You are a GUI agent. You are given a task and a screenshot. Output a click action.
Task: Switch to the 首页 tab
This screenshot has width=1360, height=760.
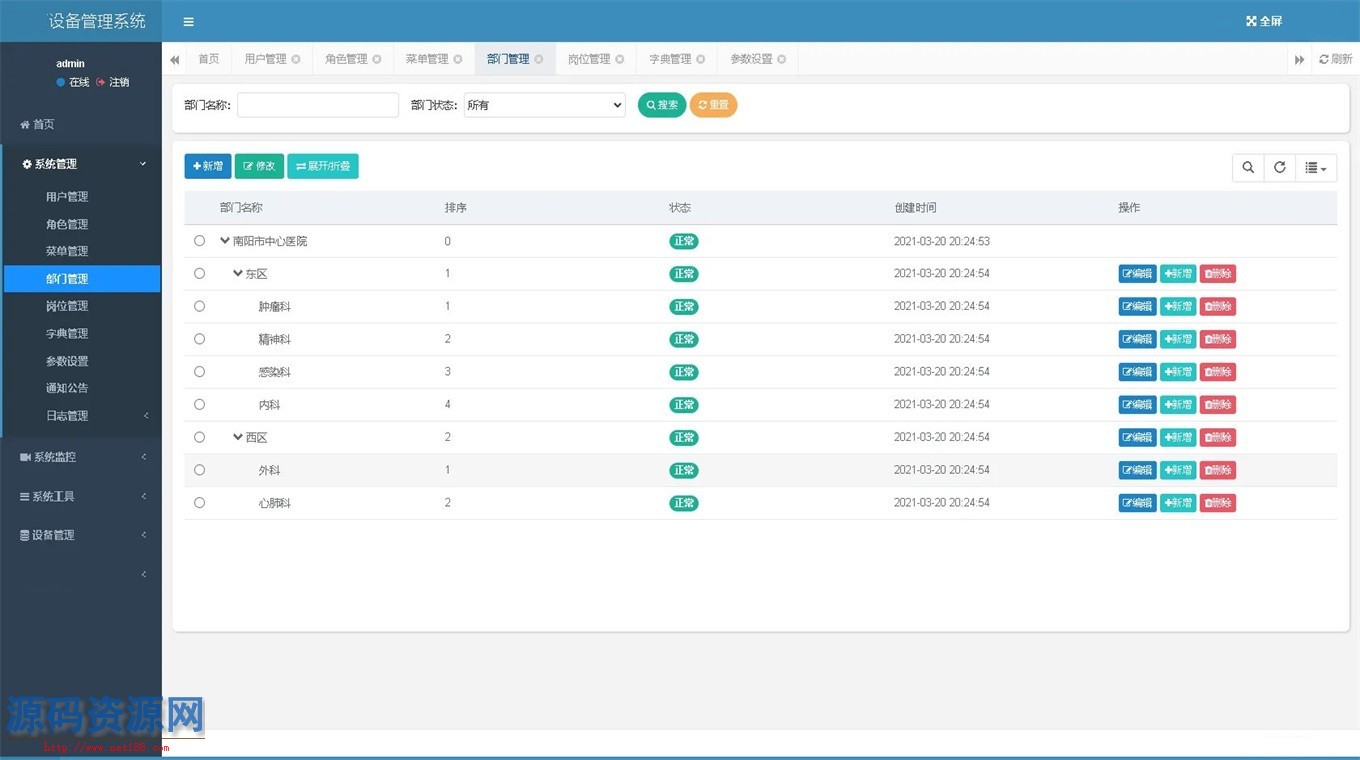[208, 59]
